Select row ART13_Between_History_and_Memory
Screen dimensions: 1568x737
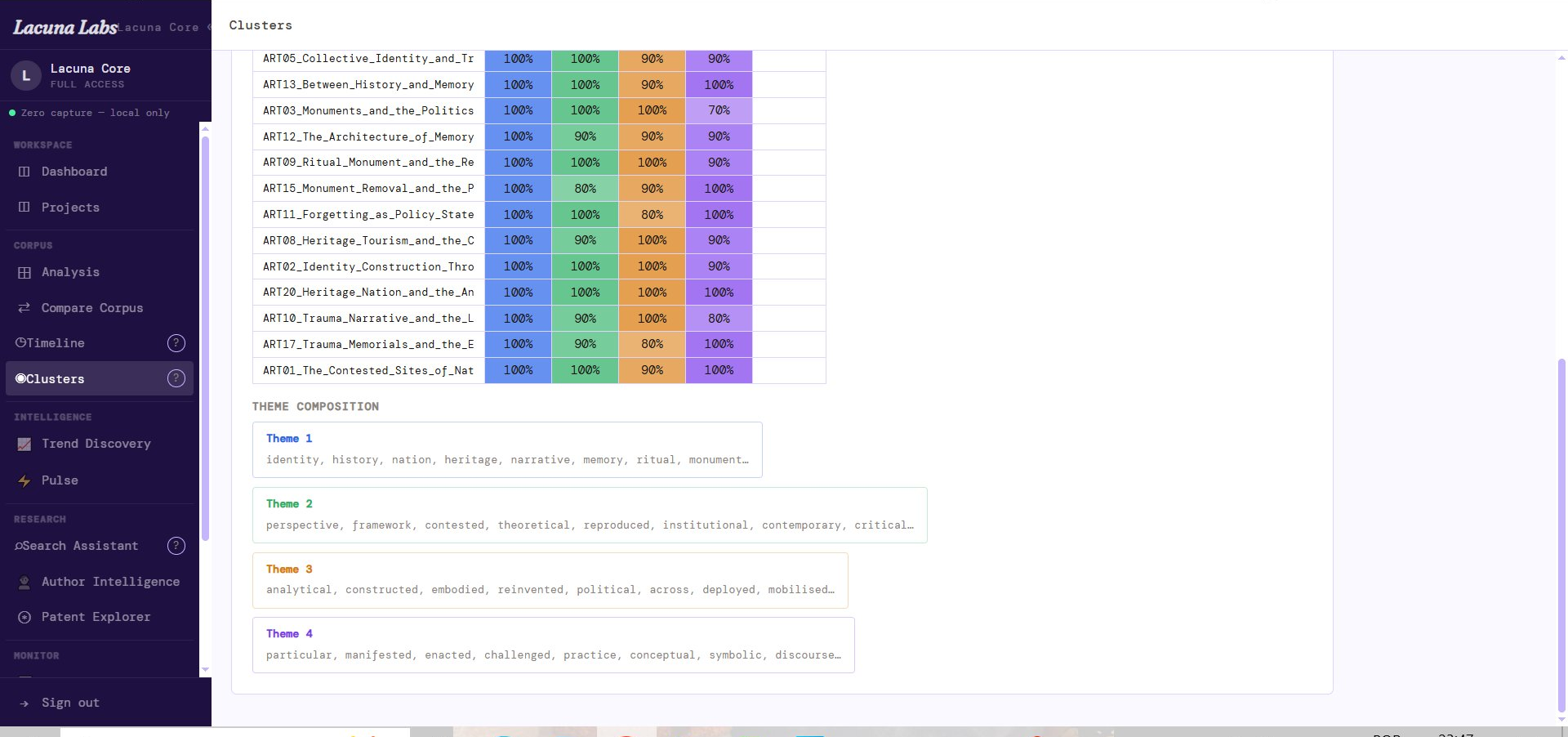tap(539, 85)
